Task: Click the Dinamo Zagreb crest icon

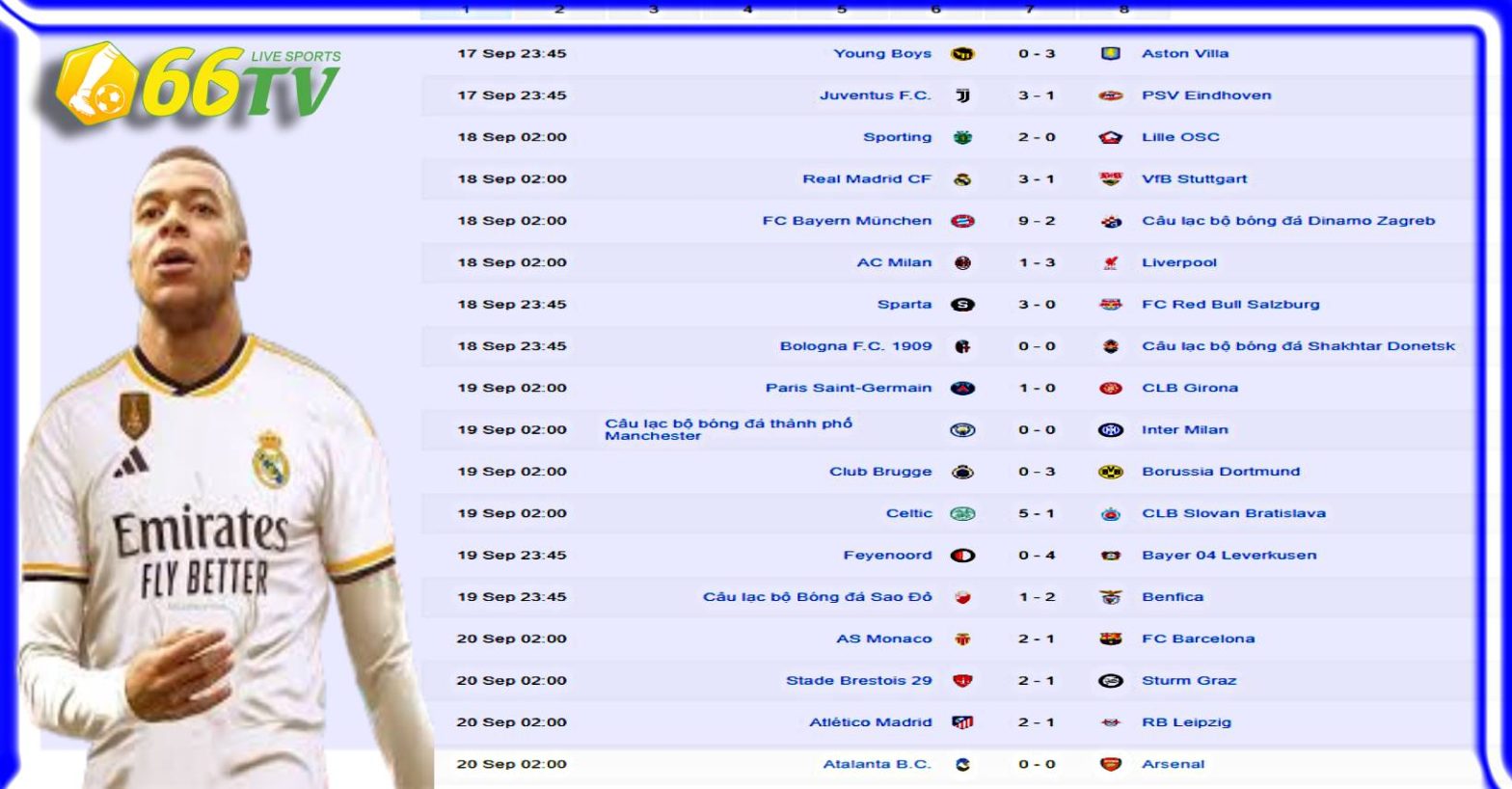Action: pyautogui.click(x=1111, y=221)
